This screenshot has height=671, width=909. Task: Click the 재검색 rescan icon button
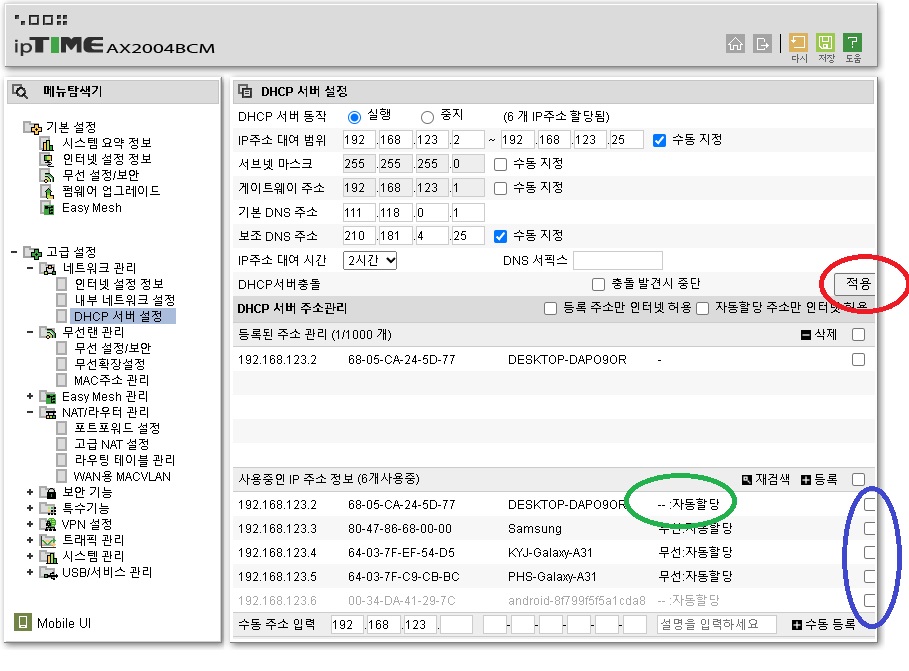[x=765, y=480]
